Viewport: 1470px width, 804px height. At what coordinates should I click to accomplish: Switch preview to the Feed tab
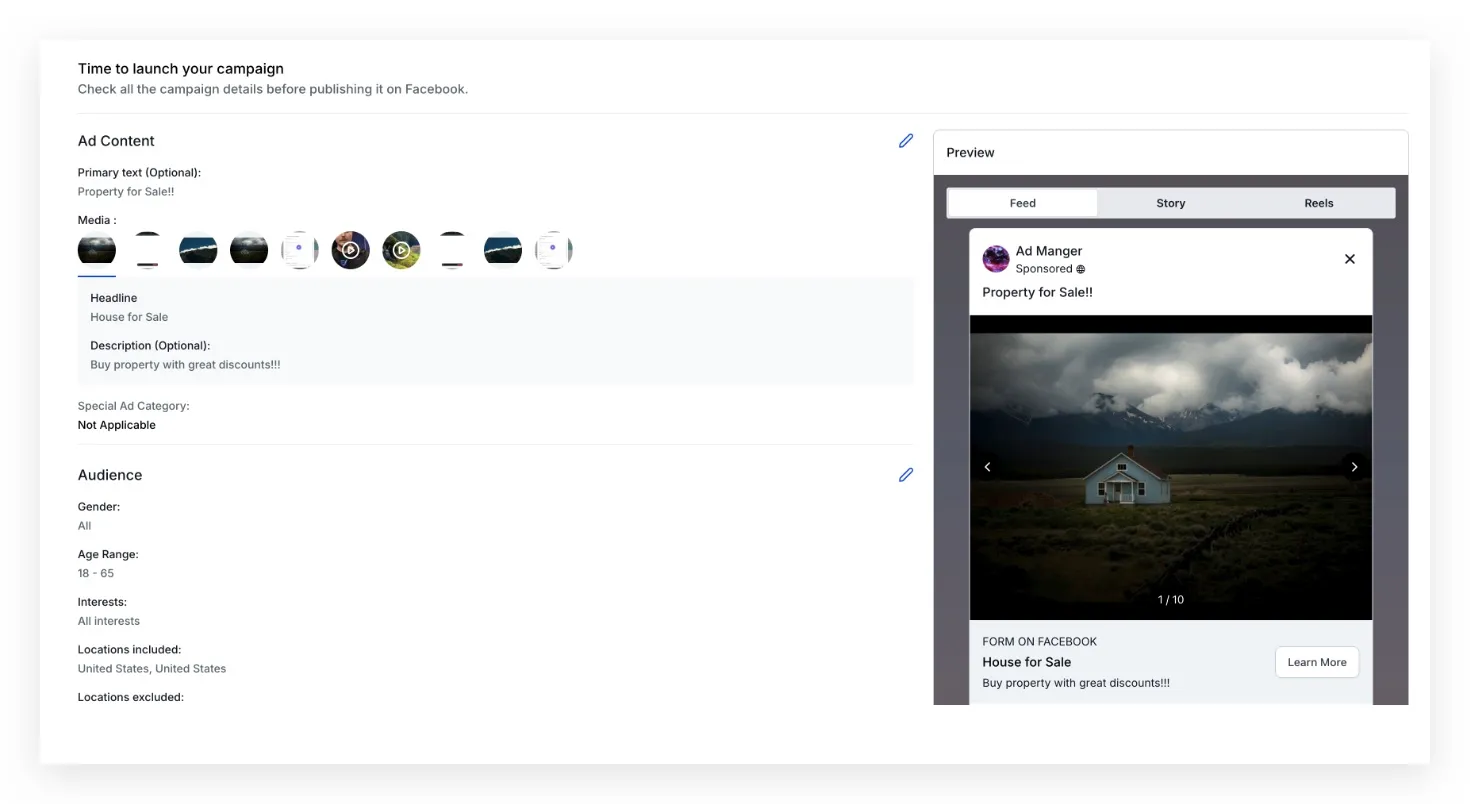pos(1022,203)
